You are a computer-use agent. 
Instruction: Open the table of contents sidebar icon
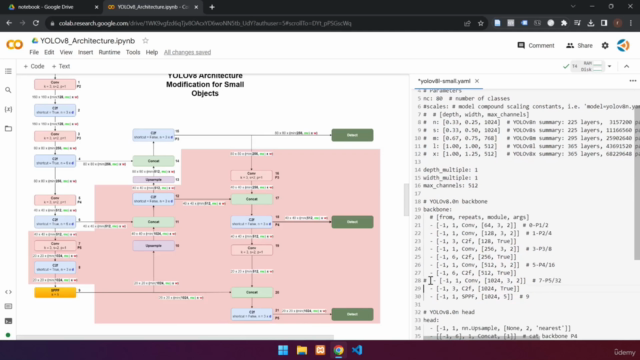pos(8,71)
